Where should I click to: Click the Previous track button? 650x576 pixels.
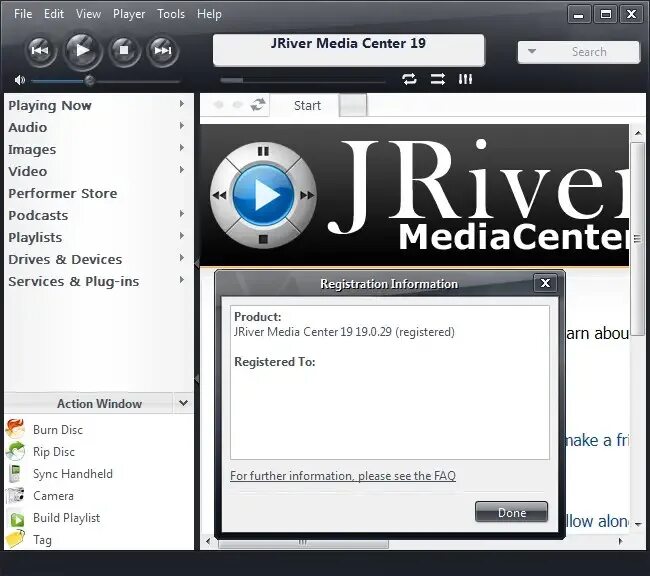pyautogui.click(x=40, y=51)
